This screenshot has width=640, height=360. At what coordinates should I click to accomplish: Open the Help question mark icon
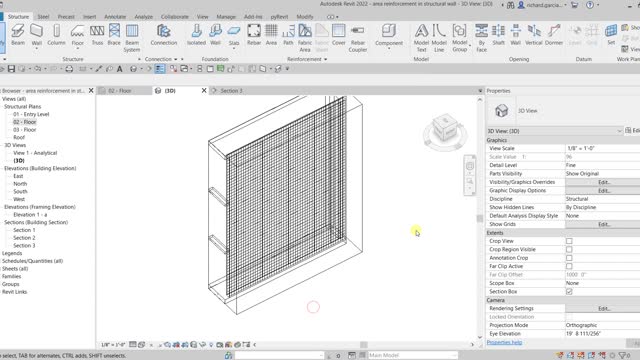click(590, 5)
